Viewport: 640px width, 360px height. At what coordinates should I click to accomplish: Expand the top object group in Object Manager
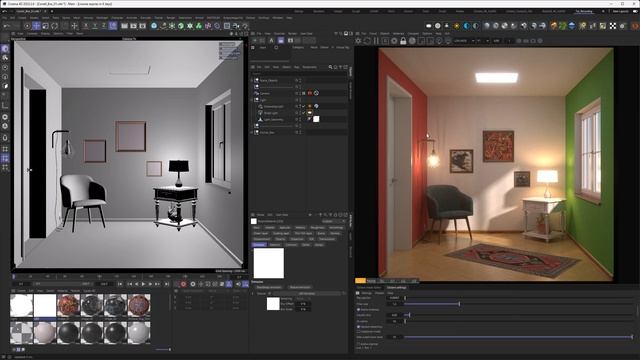tap(252, 80)
